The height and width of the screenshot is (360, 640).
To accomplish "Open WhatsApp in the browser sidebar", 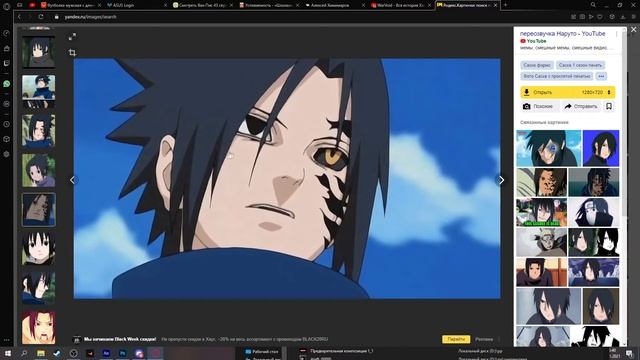I will (x=7, y=84).
